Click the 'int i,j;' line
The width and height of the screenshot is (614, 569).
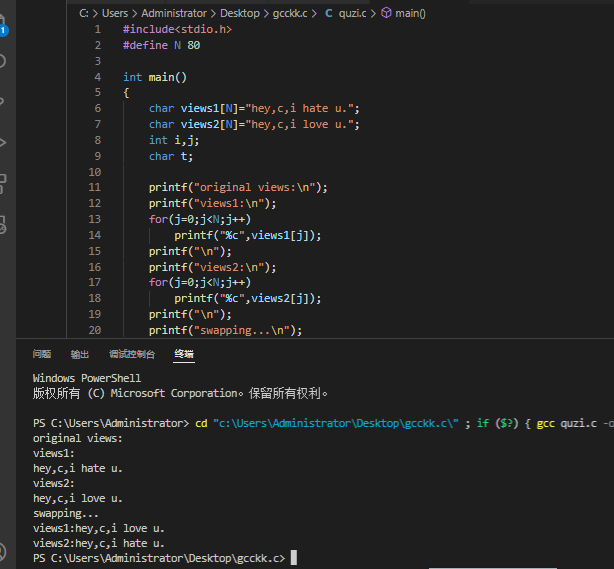(x=174, y=140)
